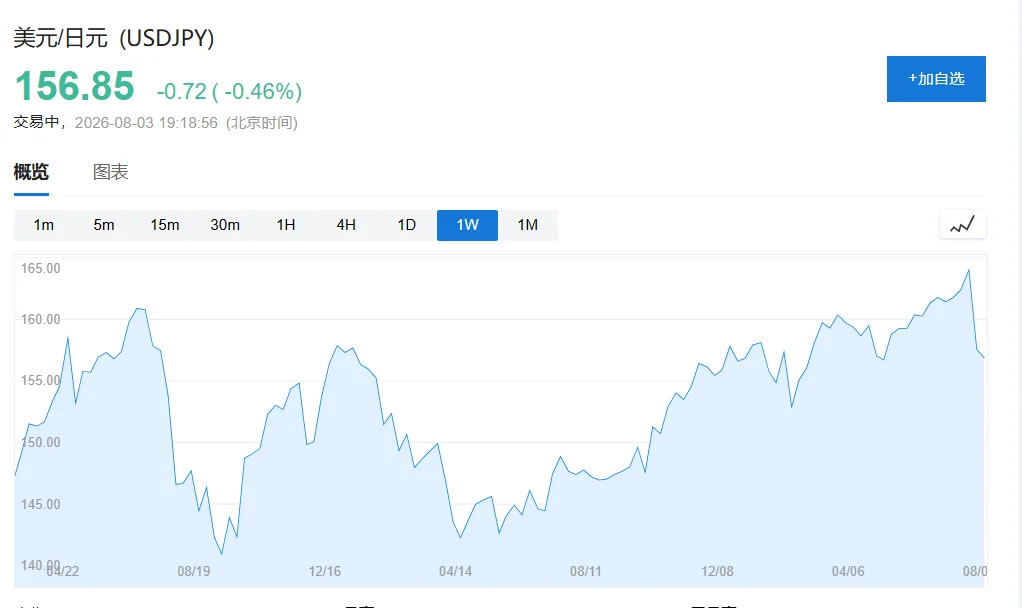Click the 美元/日元 (USDJPY) title
Image resolution: width=1022 pixels, height=608 pixels.
(113, 38)
